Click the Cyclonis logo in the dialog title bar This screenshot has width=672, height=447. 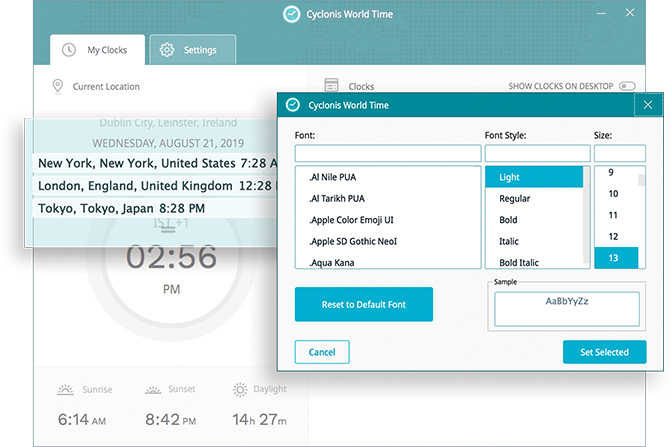click(x=293, y=105)
